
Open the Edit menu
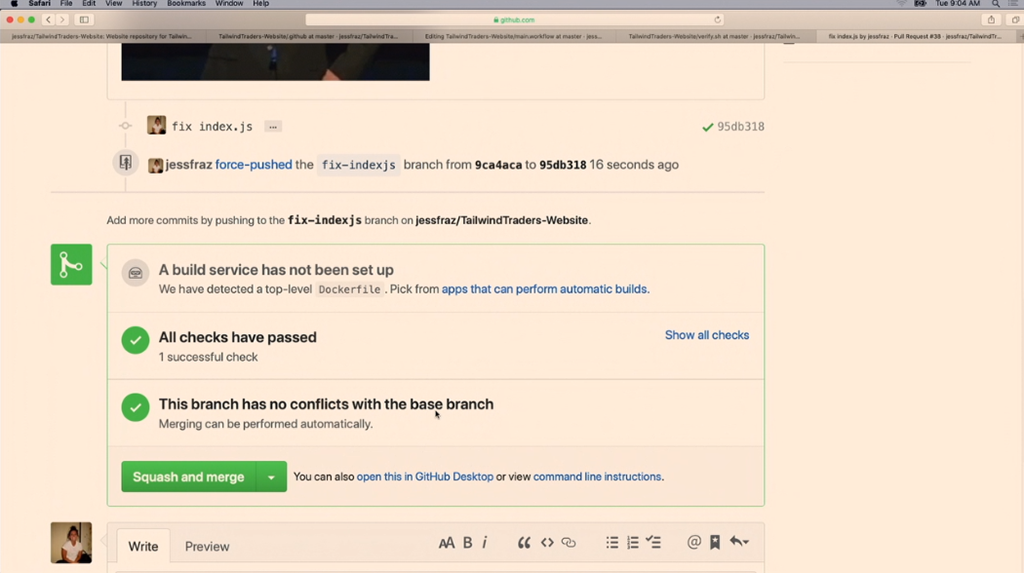tap(89, 3)
